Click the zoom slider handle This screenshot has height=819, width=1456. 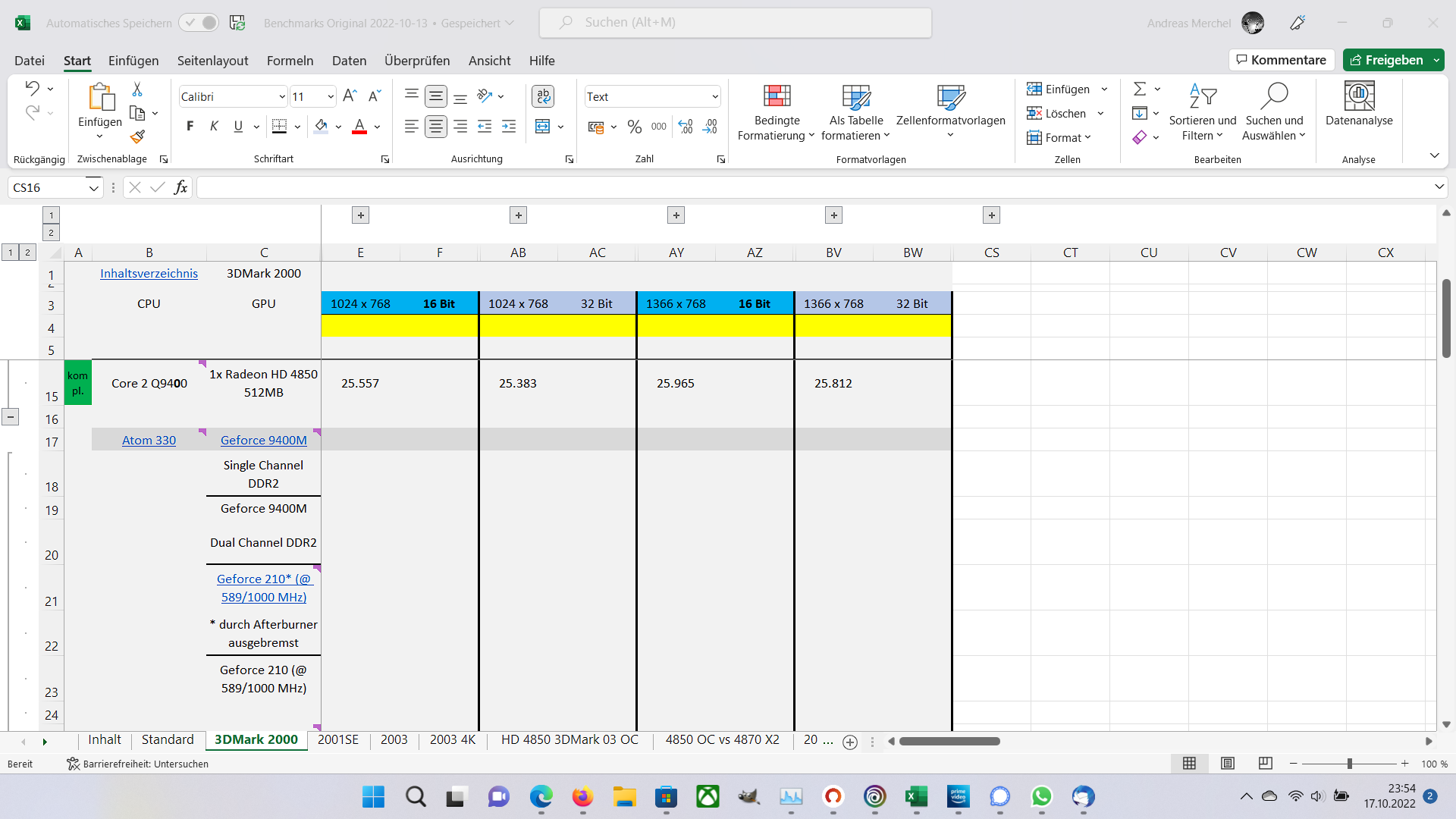tap(1349, 764)
